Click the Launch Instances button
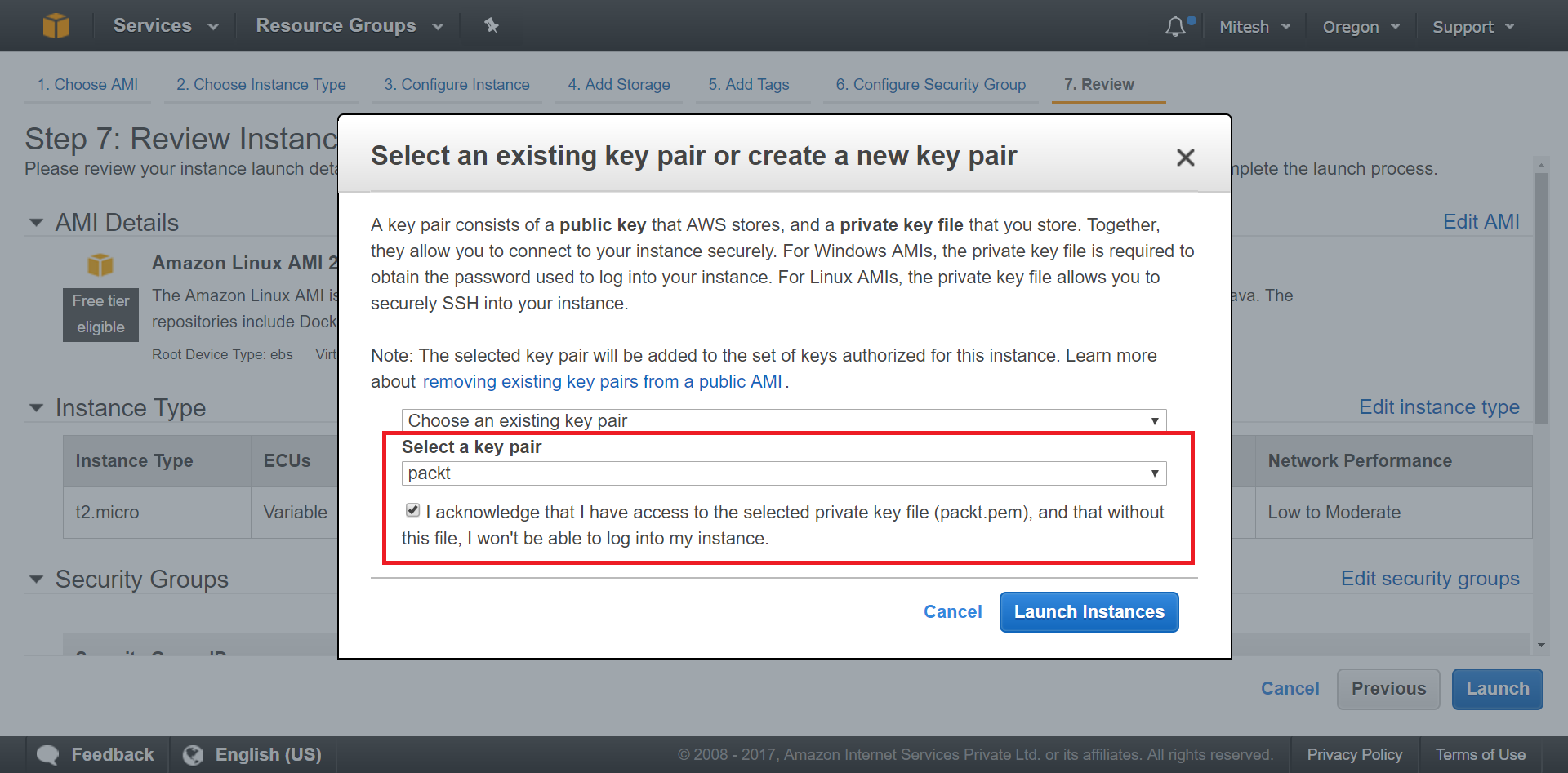 1089,612
